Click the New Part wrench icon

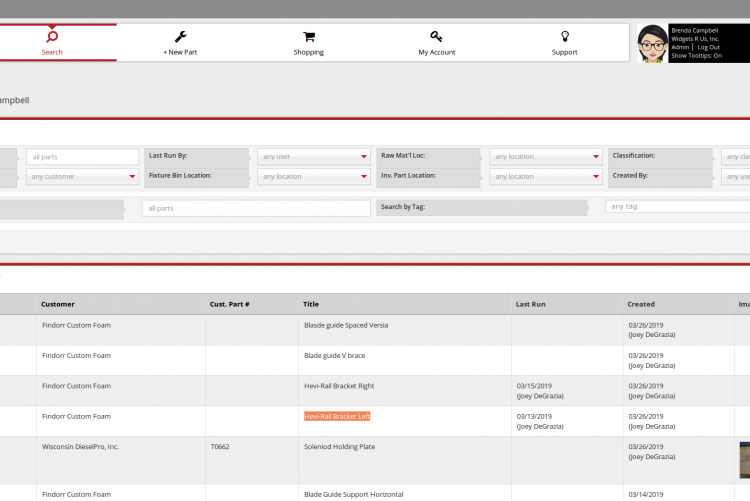180,36
